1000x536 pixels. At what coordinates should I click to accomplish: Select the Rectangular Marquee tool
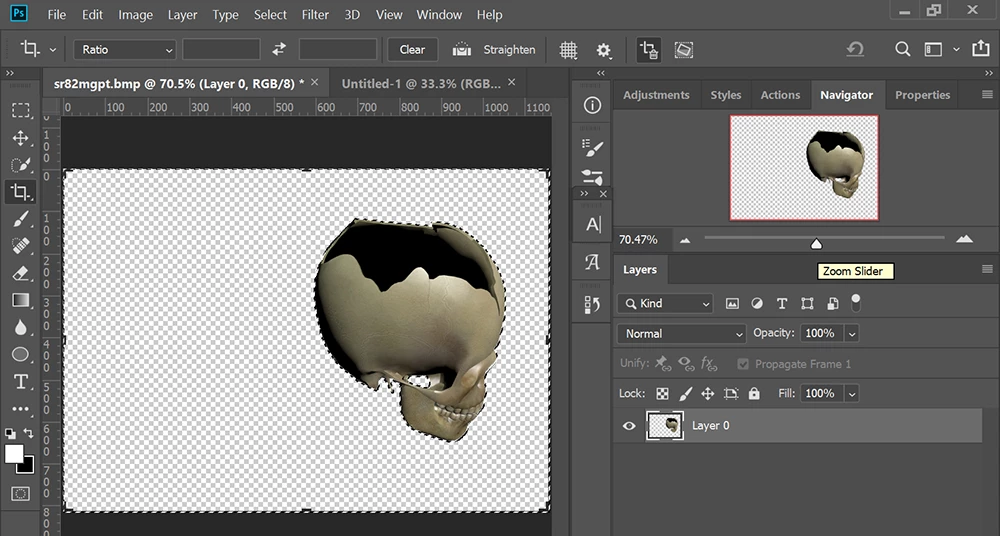[20, 111]
